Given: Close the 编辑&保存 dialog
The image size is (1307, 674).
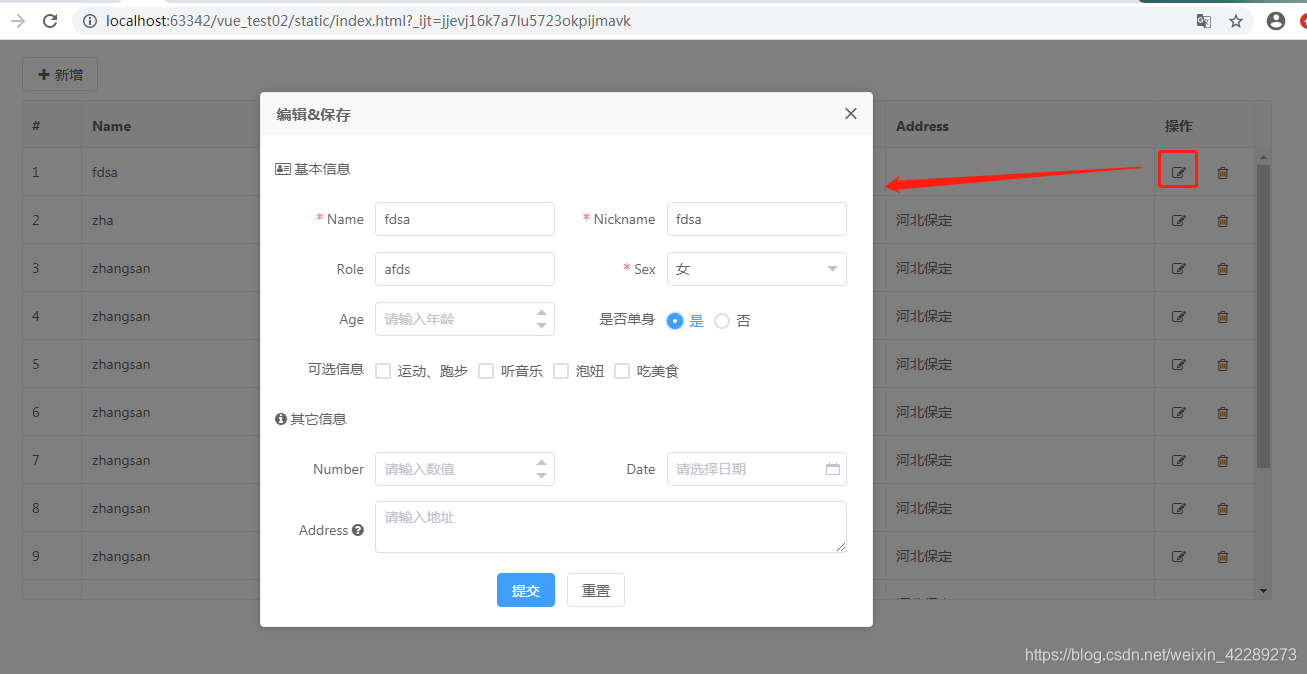Looking at the screenshot, I should 850,114.
